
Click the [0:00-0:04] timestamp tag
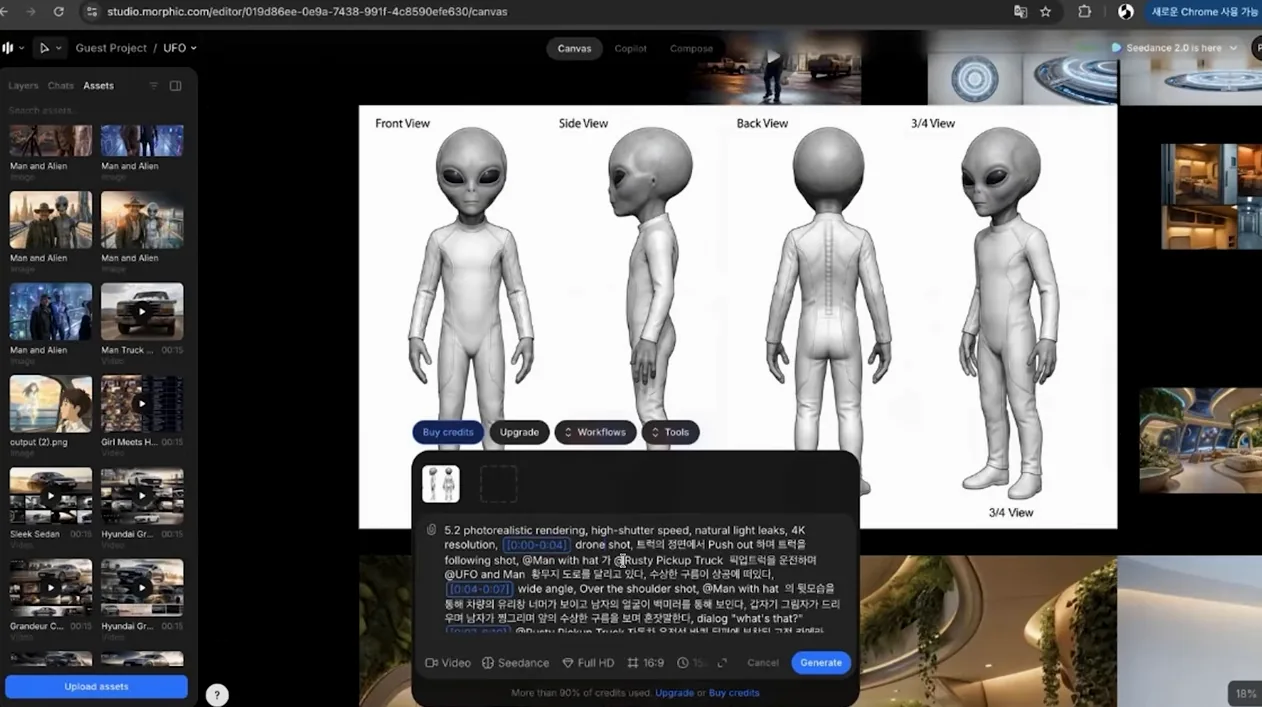(537, 545)
